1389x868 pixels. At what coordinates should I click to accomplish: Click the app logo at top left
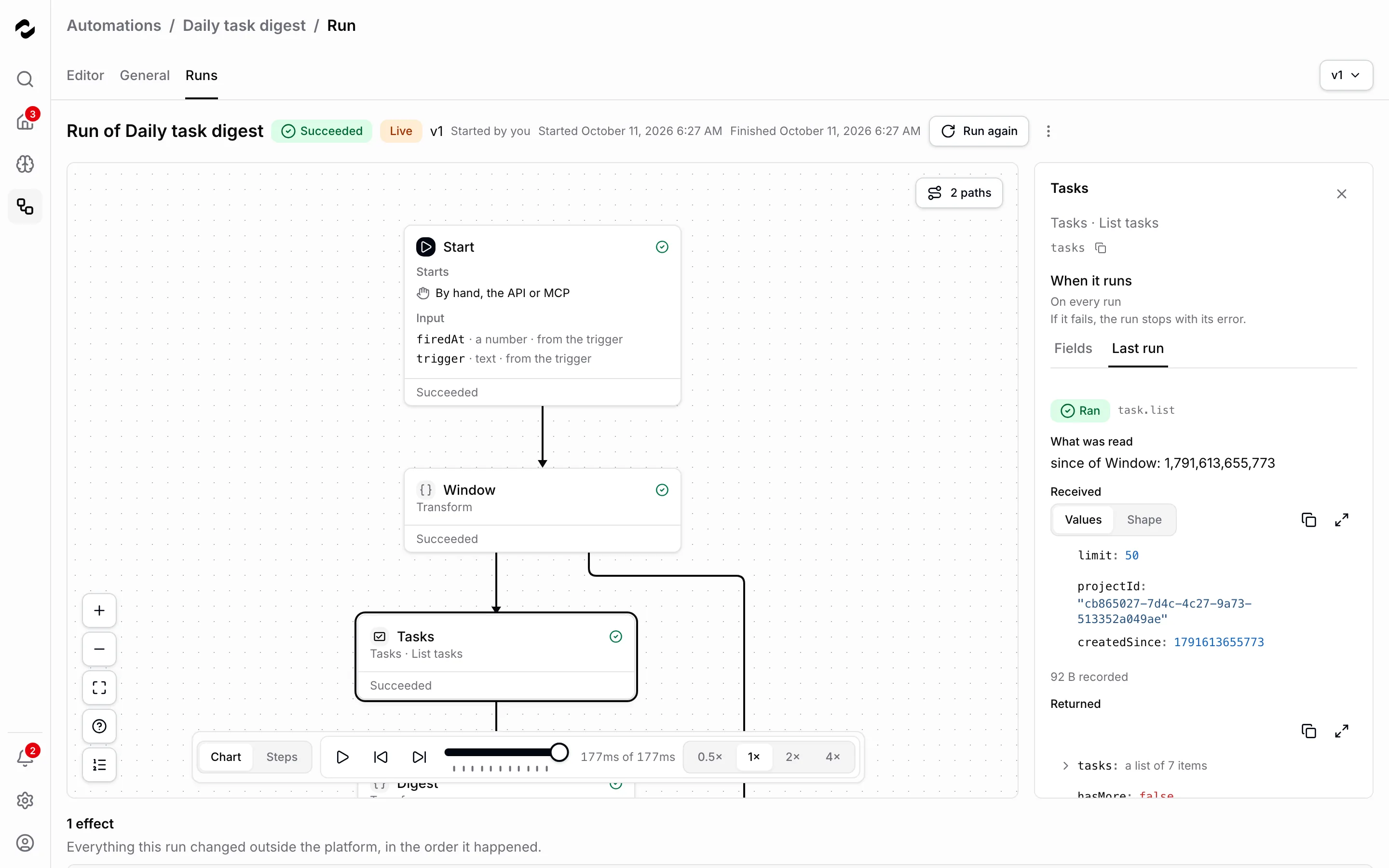point(25,29)
